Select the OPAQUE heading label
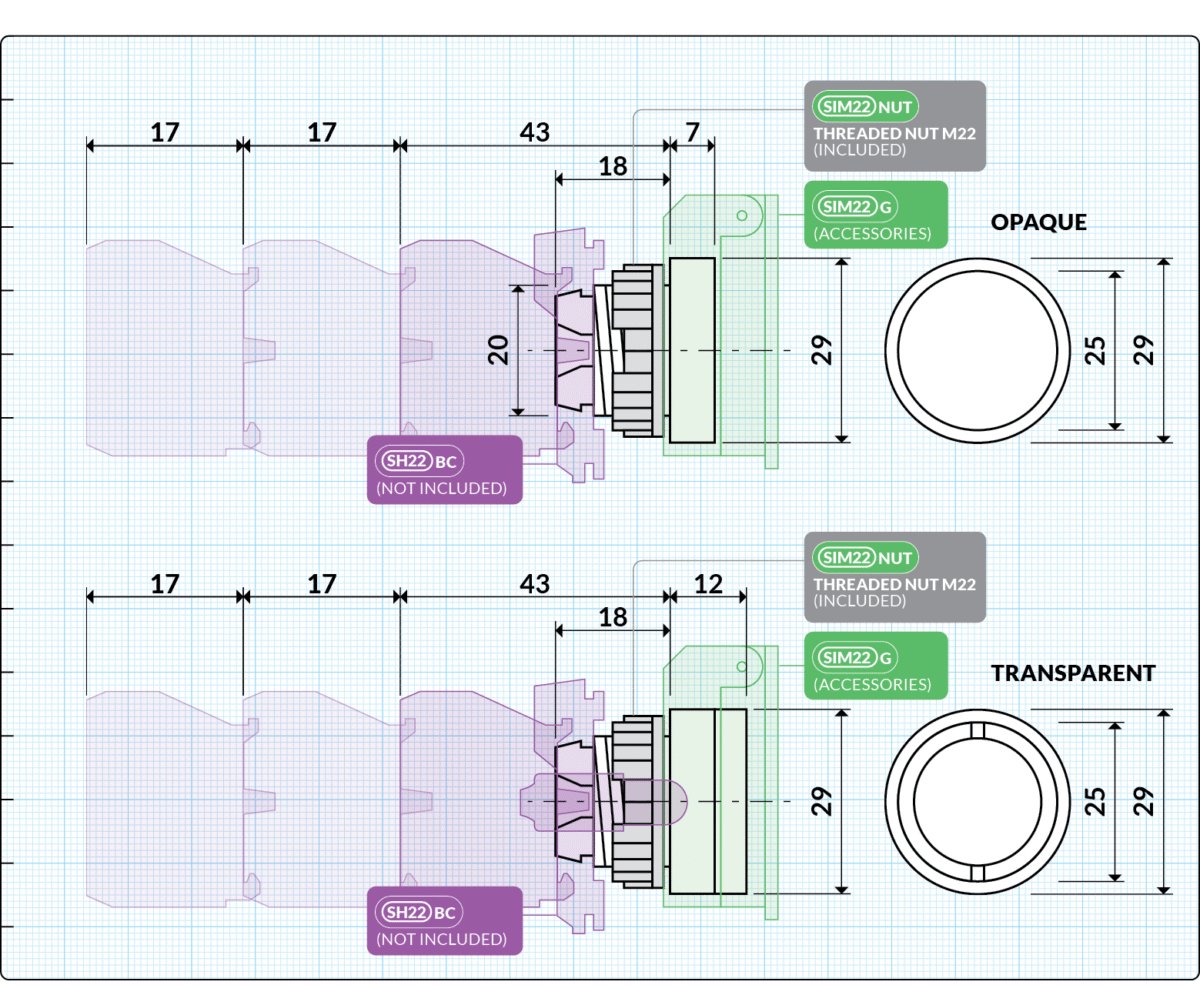The image size is (1200, 985). click(1038, 222)
